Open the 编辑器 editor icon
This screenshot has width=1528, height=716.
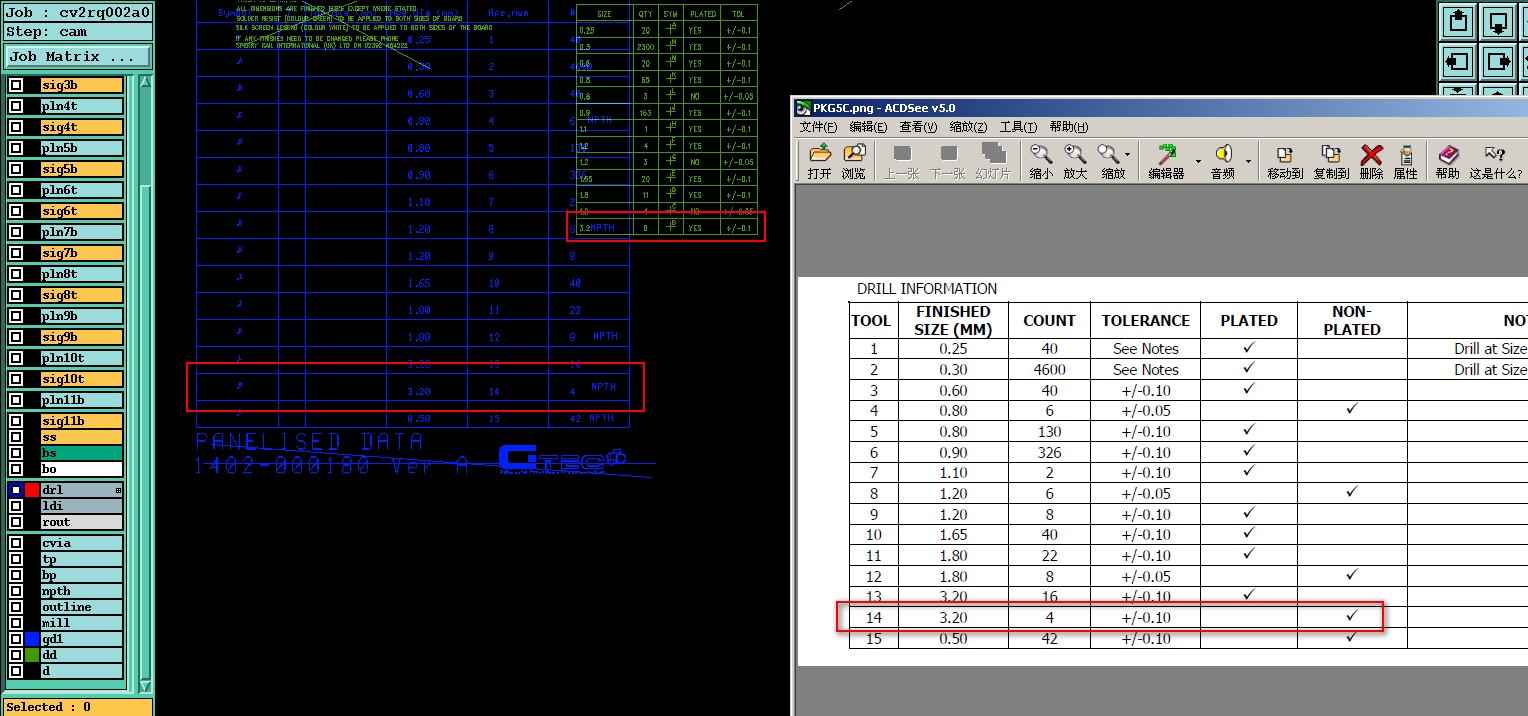tap(1166, 154)
